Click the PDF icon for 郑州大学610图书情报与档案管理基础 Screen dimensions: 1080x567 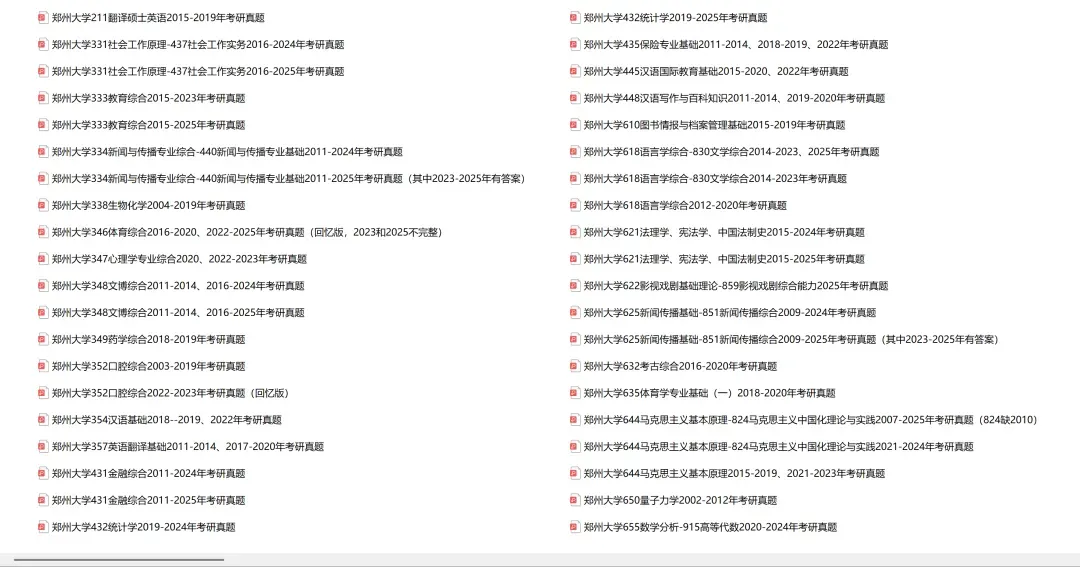[x=574, y=125]
